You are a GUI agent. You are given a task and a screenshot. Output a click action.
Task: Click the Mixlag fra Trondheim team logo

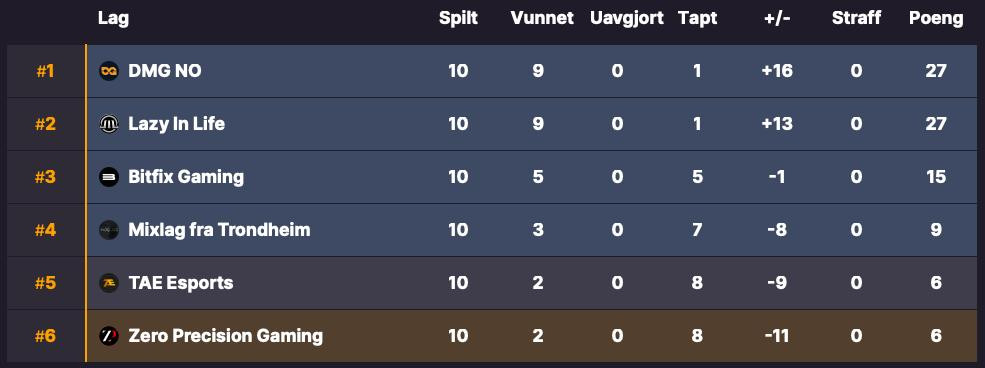pyautogui.click(x=109, y=230)
